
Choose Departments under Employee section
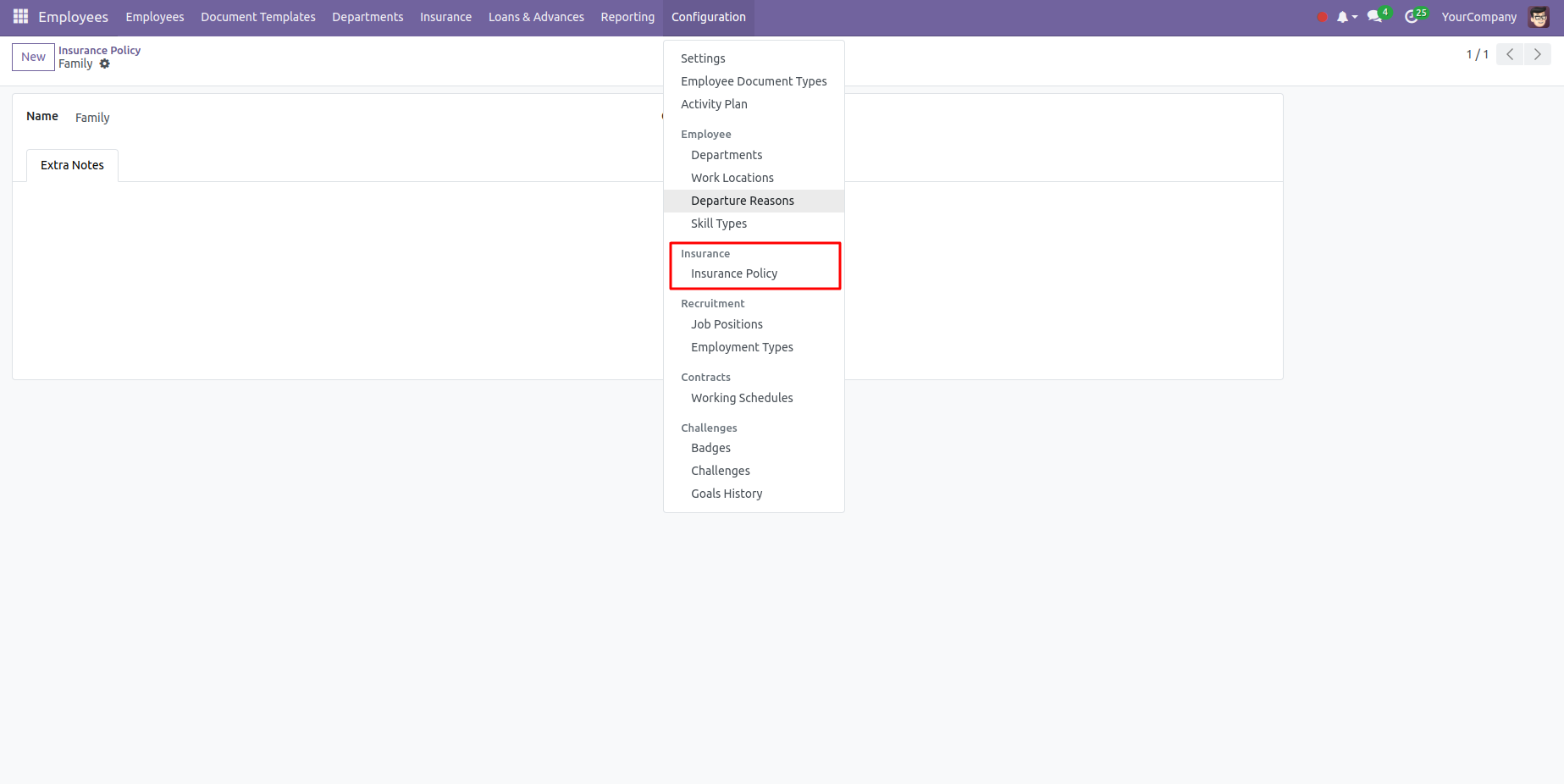[754, 155]
